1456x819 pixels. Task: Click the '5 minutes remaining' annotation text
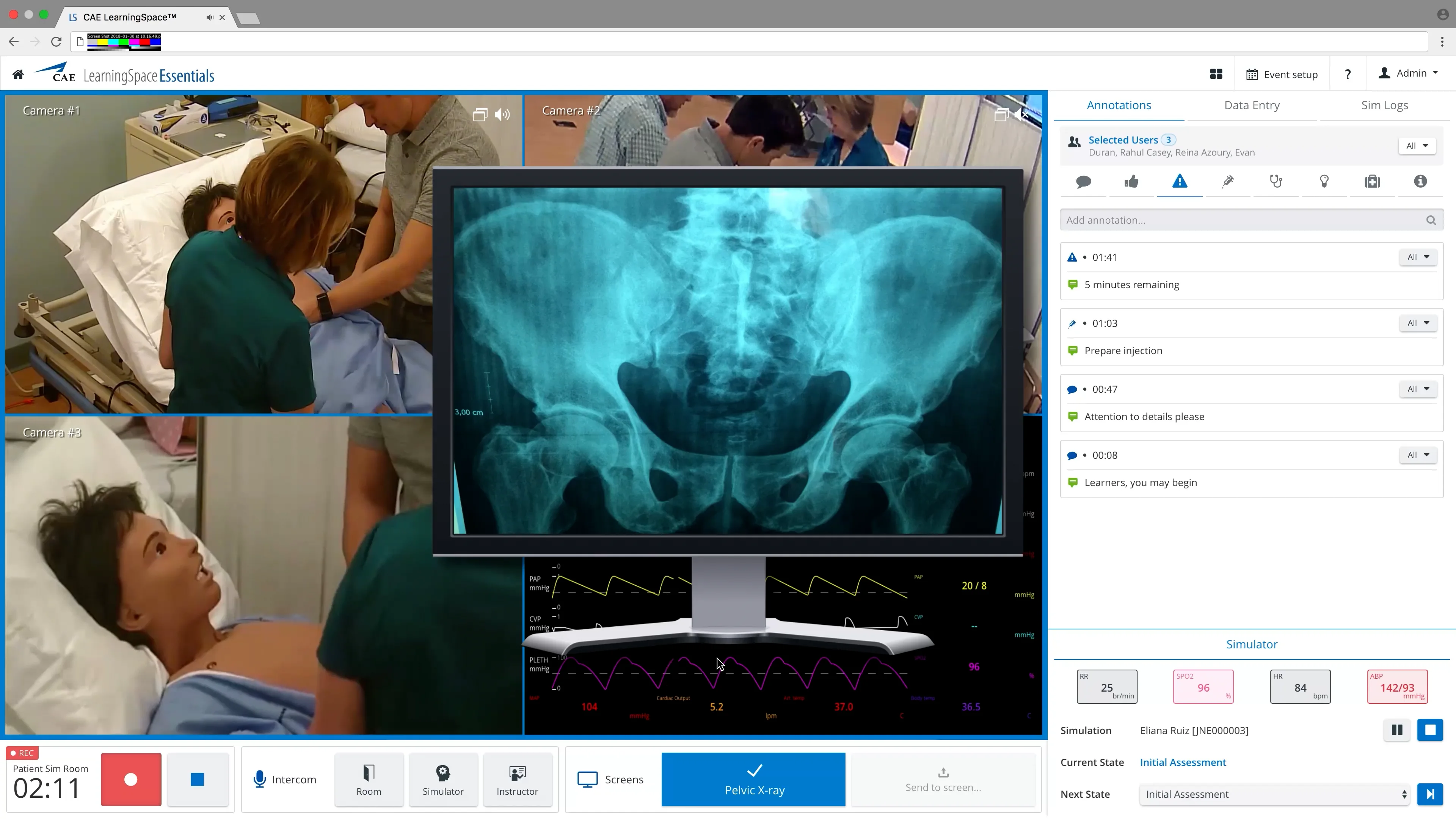click(1131, 285)
